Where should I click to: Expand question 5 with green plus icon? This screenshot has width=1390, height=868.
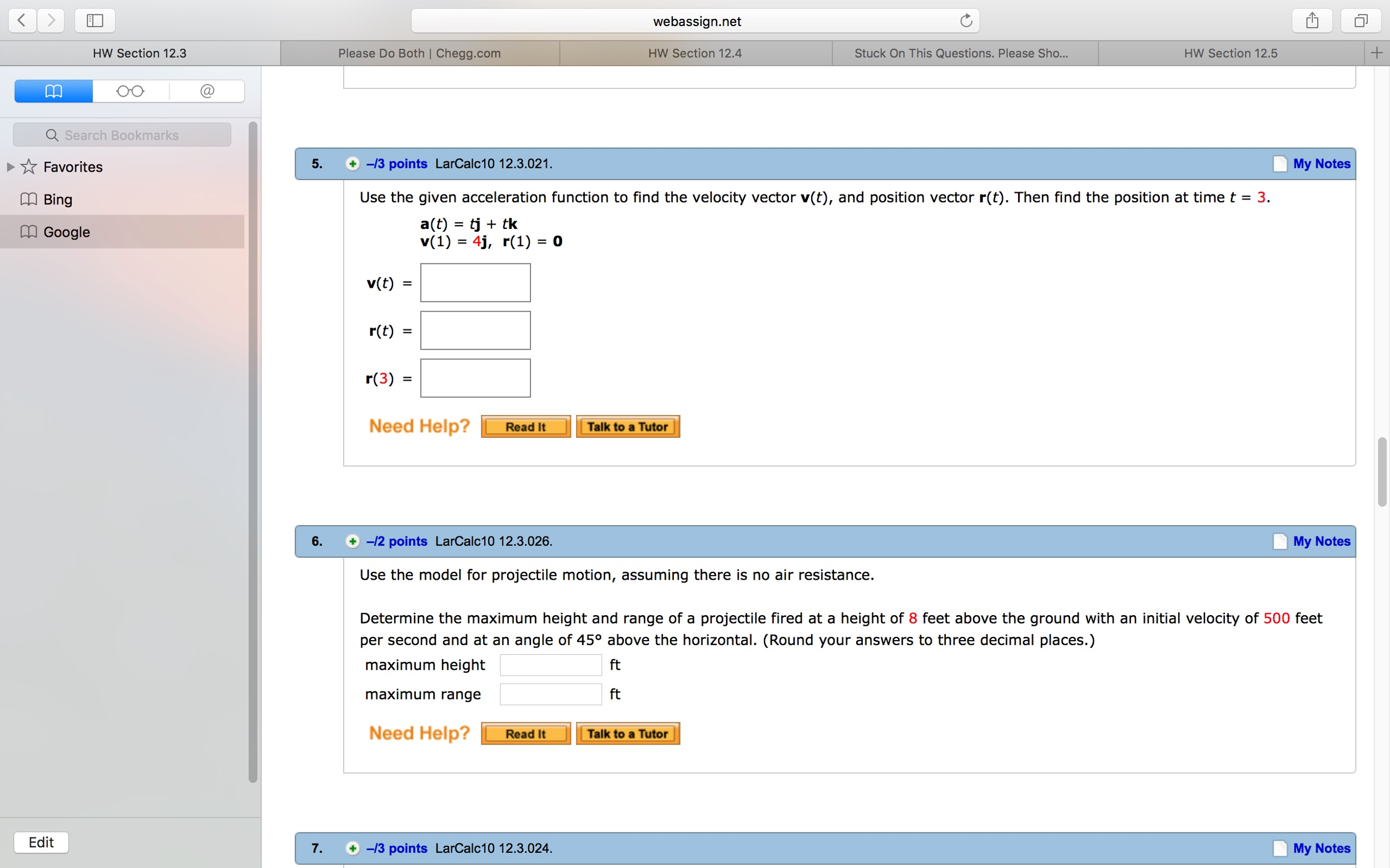click(353, 163)
